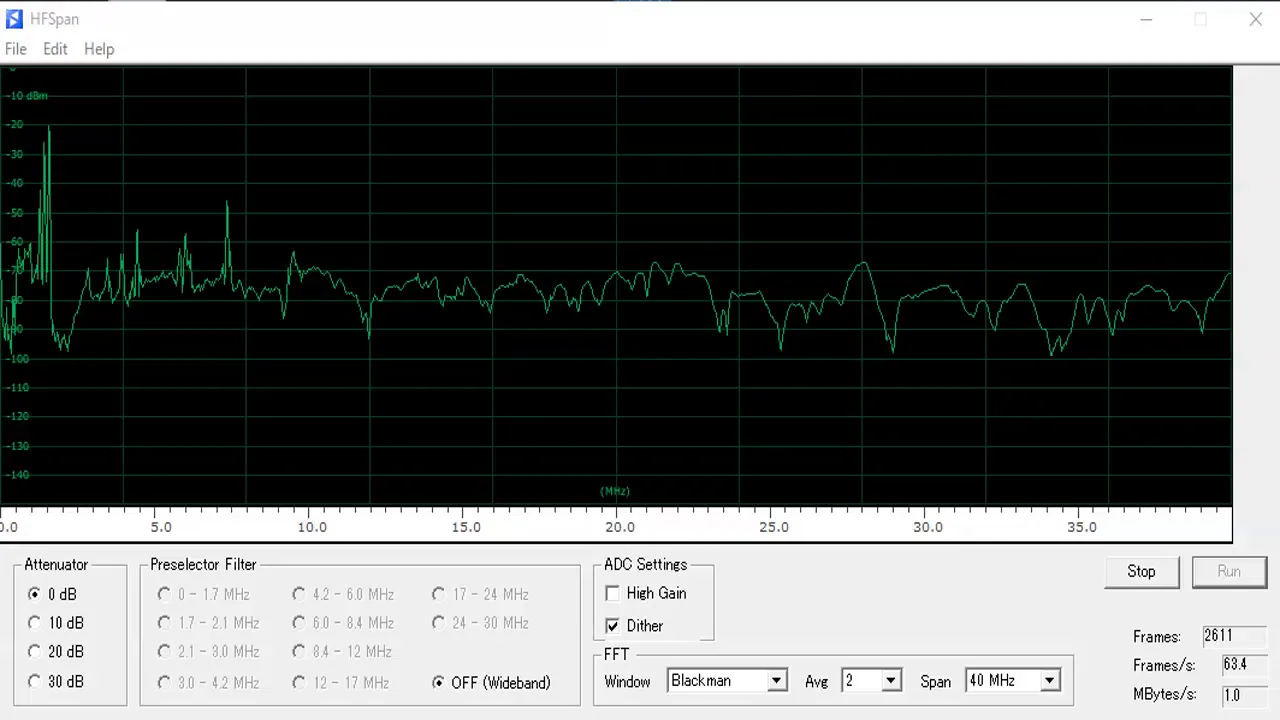The image size is (1280, 720).
Task: Select the 30 dB attenuator option
Action: 56,682
